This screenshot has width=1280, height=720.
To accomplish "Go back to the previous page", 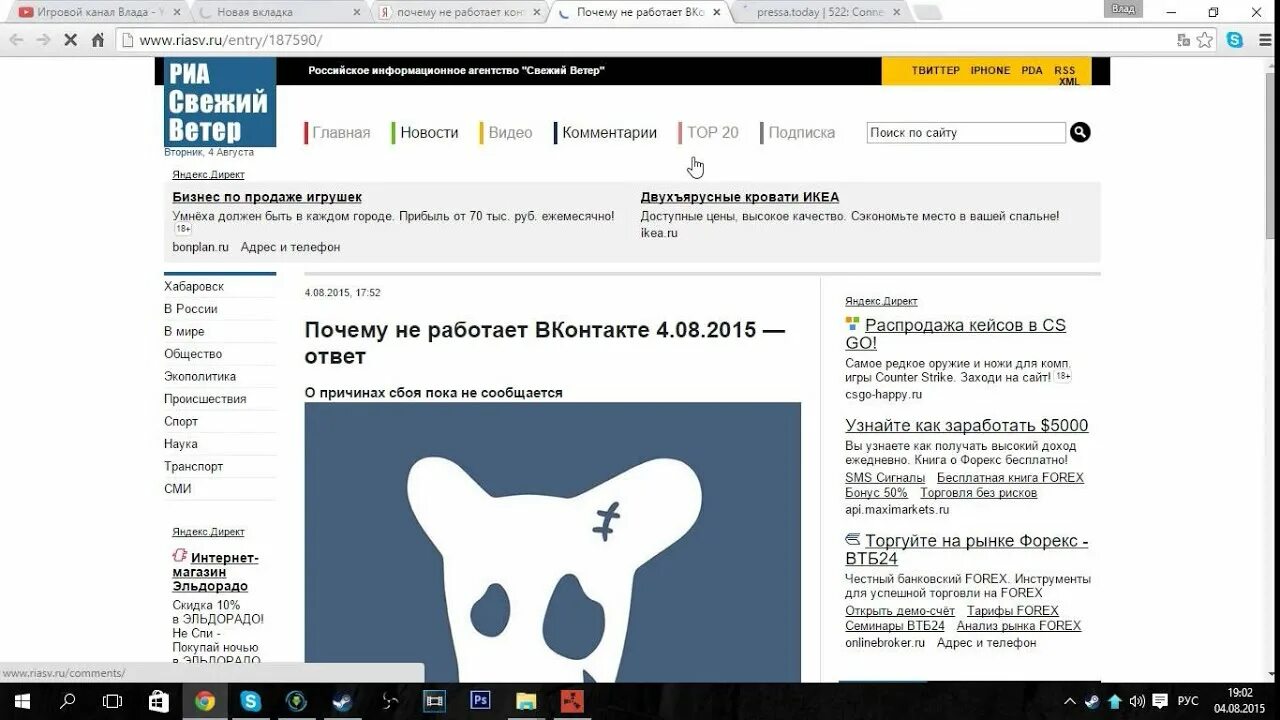I will click(x=16, y=40).
